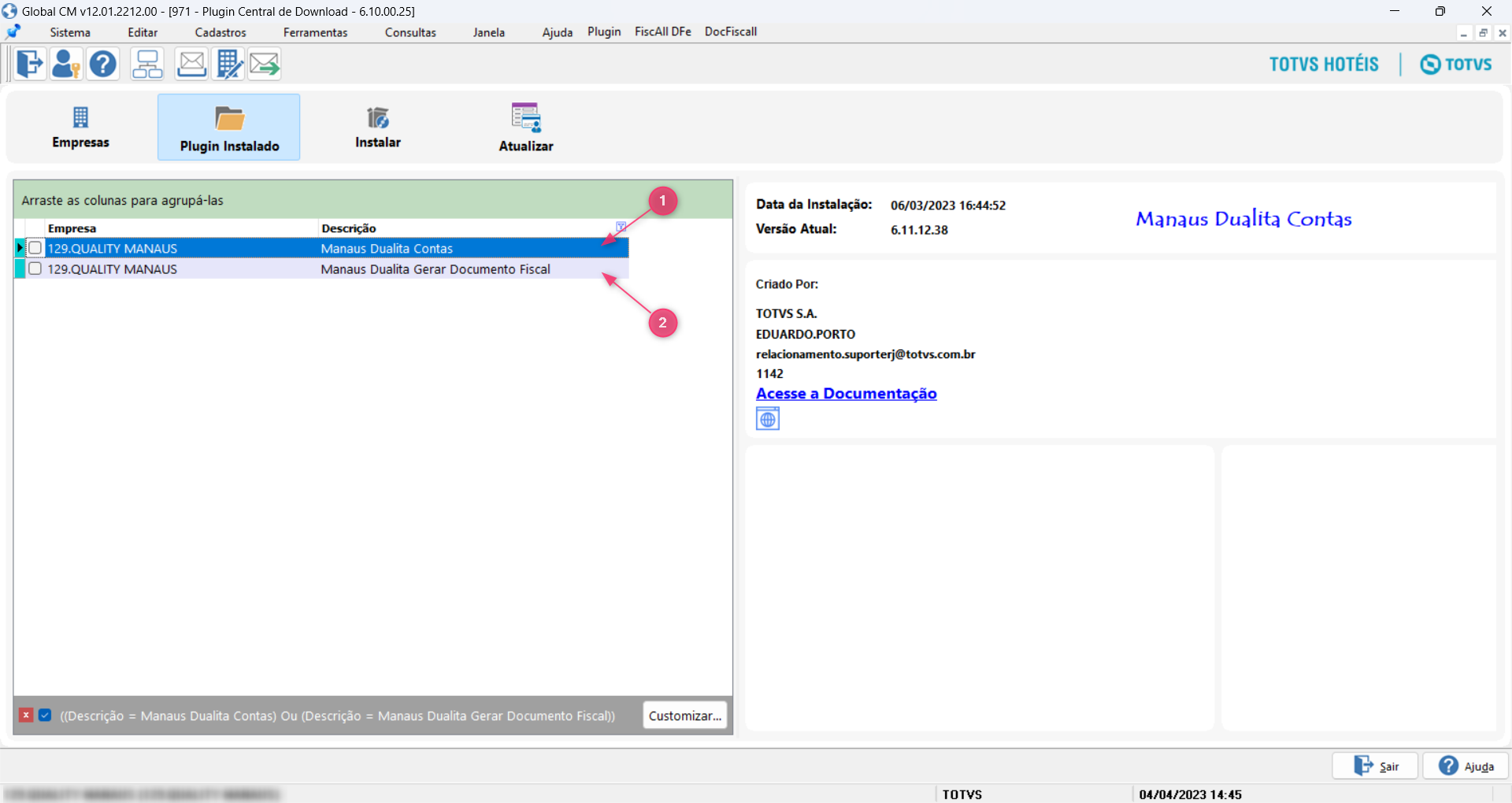Click the filter icon in Descrição column header
This screenshot has width=1512, height=803.
point(621,227)
